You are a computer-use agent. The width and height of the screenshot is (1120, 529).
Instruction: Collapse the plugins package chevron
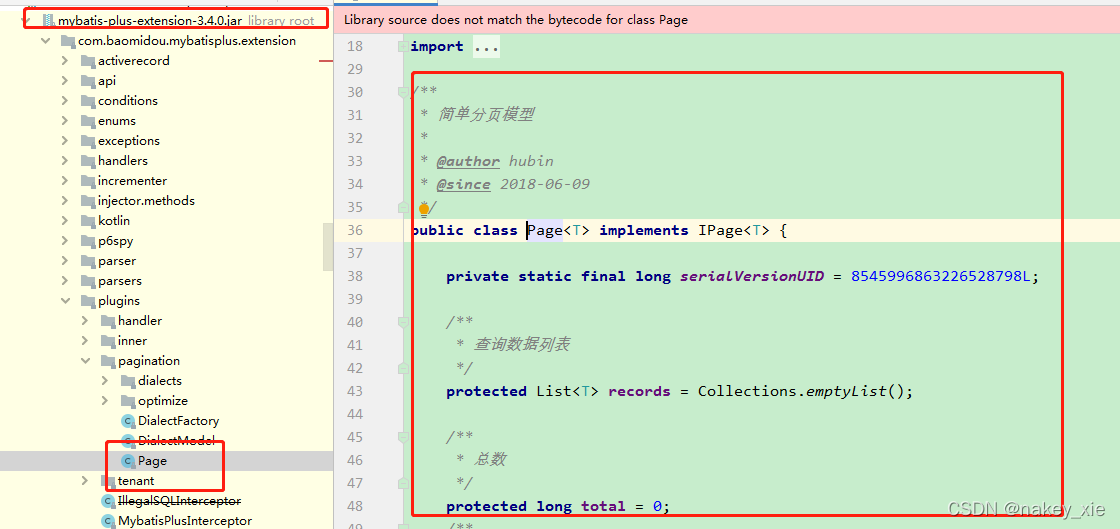65,301
